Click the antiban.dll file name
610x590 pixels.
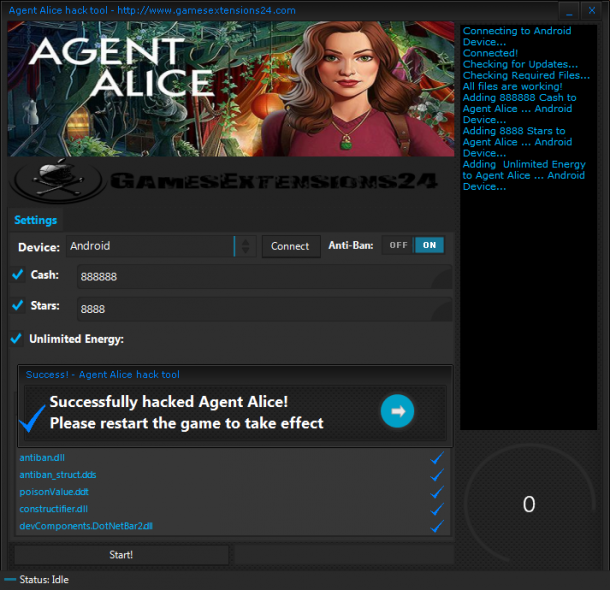click(42, 458)
